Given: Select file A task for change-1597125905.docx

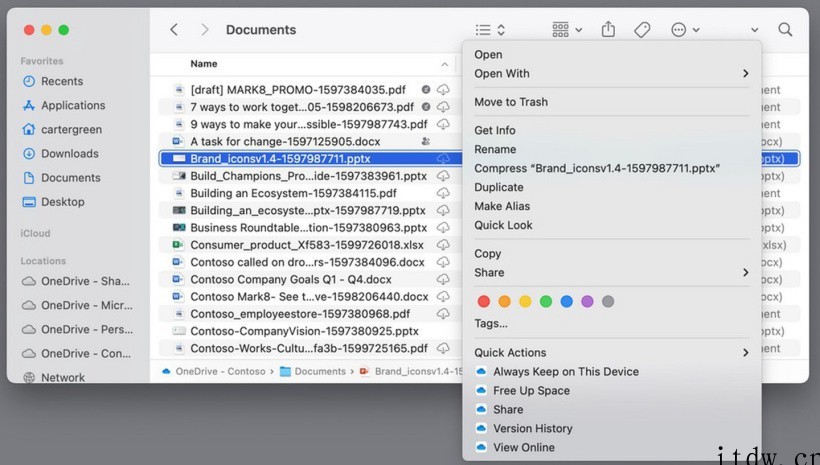Looking at the screenshot, I should pyautogui.click(x=285, y=141).
